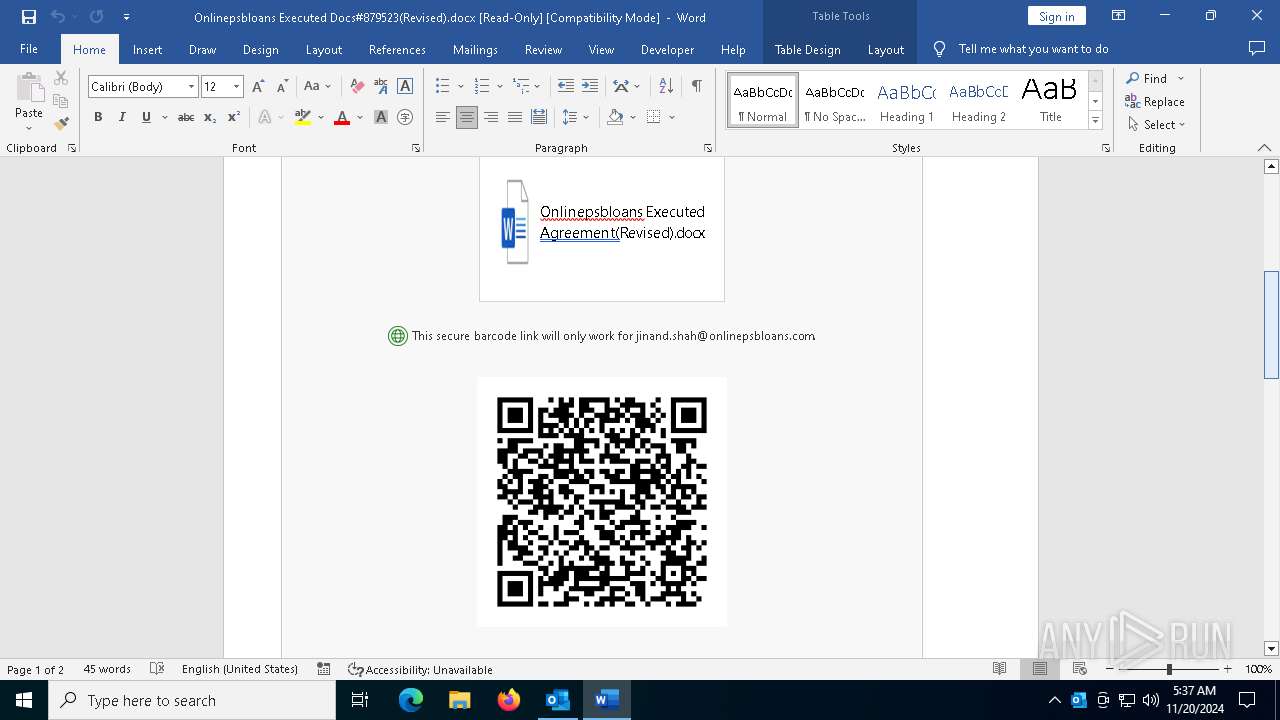Click the Phonetic Guide icon
The height and width of the screenshot is (720, 1280).
point(381,86)
